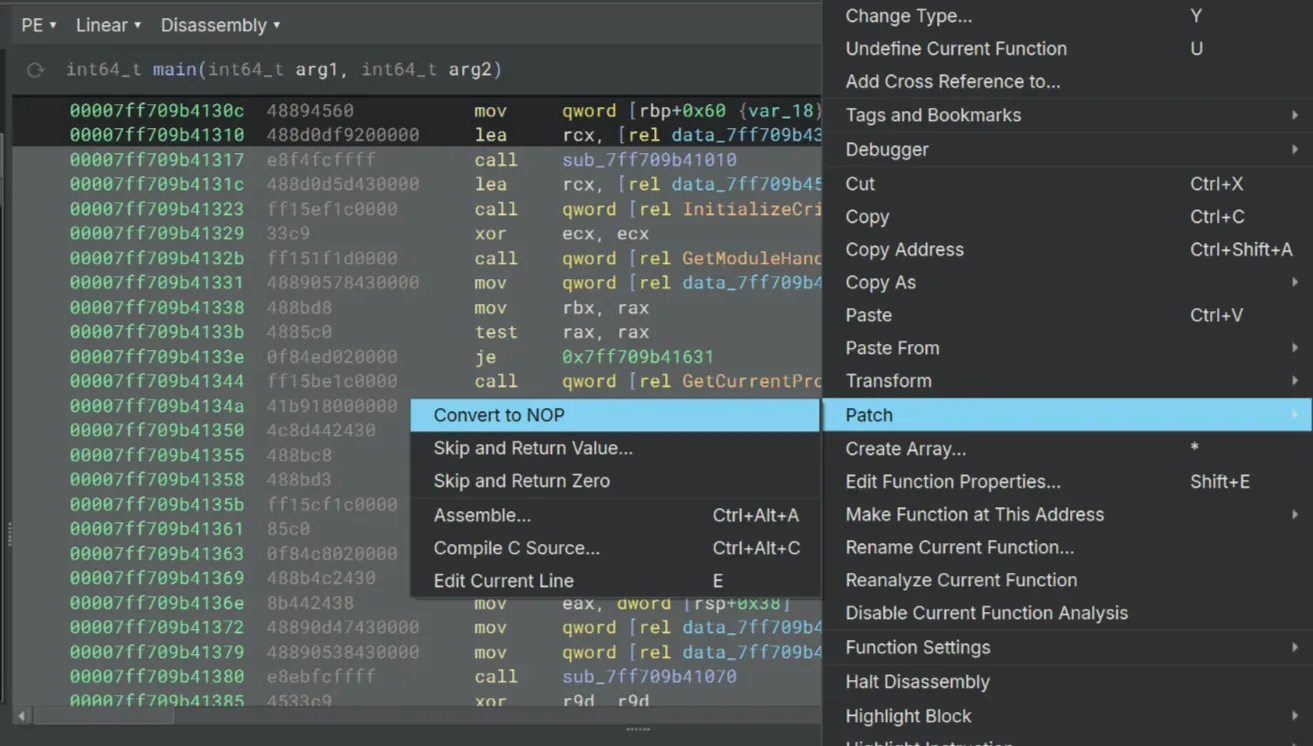Choose Compile C Source option
The width and height of the screenshot is (1313, 746).
pyautogui.click(x=516, y=548)
